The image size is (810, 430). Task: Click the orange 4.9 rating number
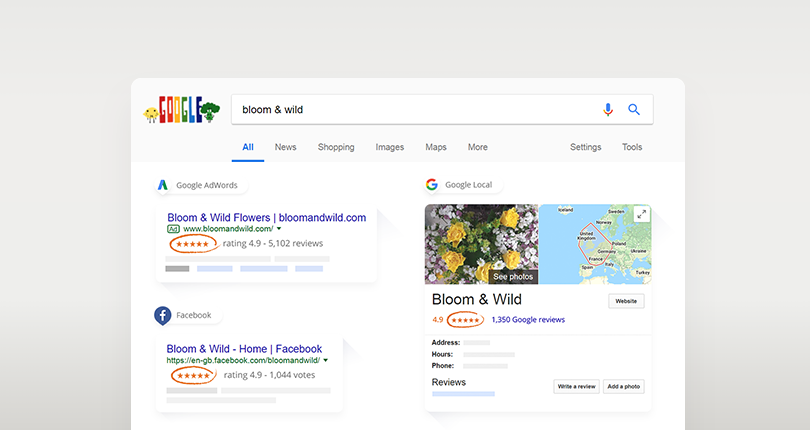[x=438, y=320]
